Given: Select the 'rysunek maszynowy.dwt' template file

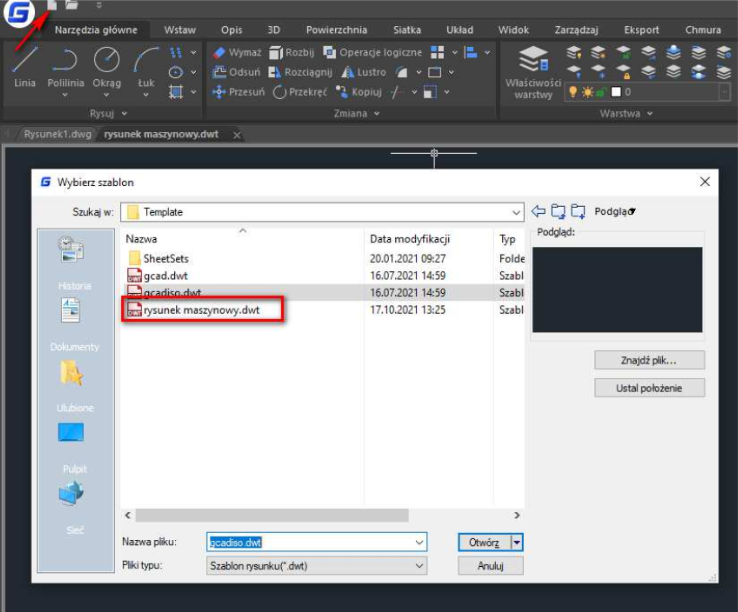Looking at the screenshot, I should coord(201,310).
